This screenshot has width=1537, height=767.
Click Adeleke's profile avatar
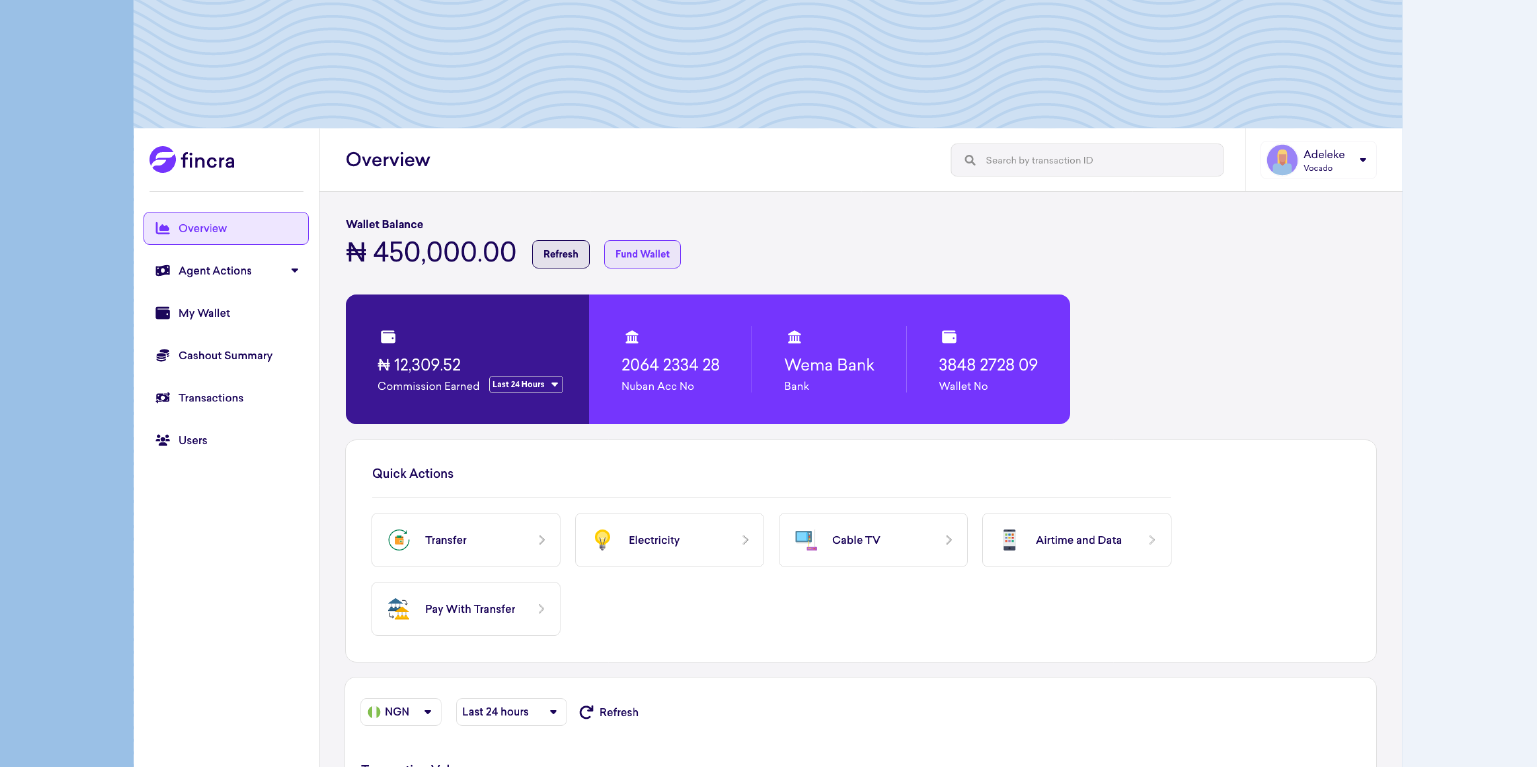coord(1282,160)
